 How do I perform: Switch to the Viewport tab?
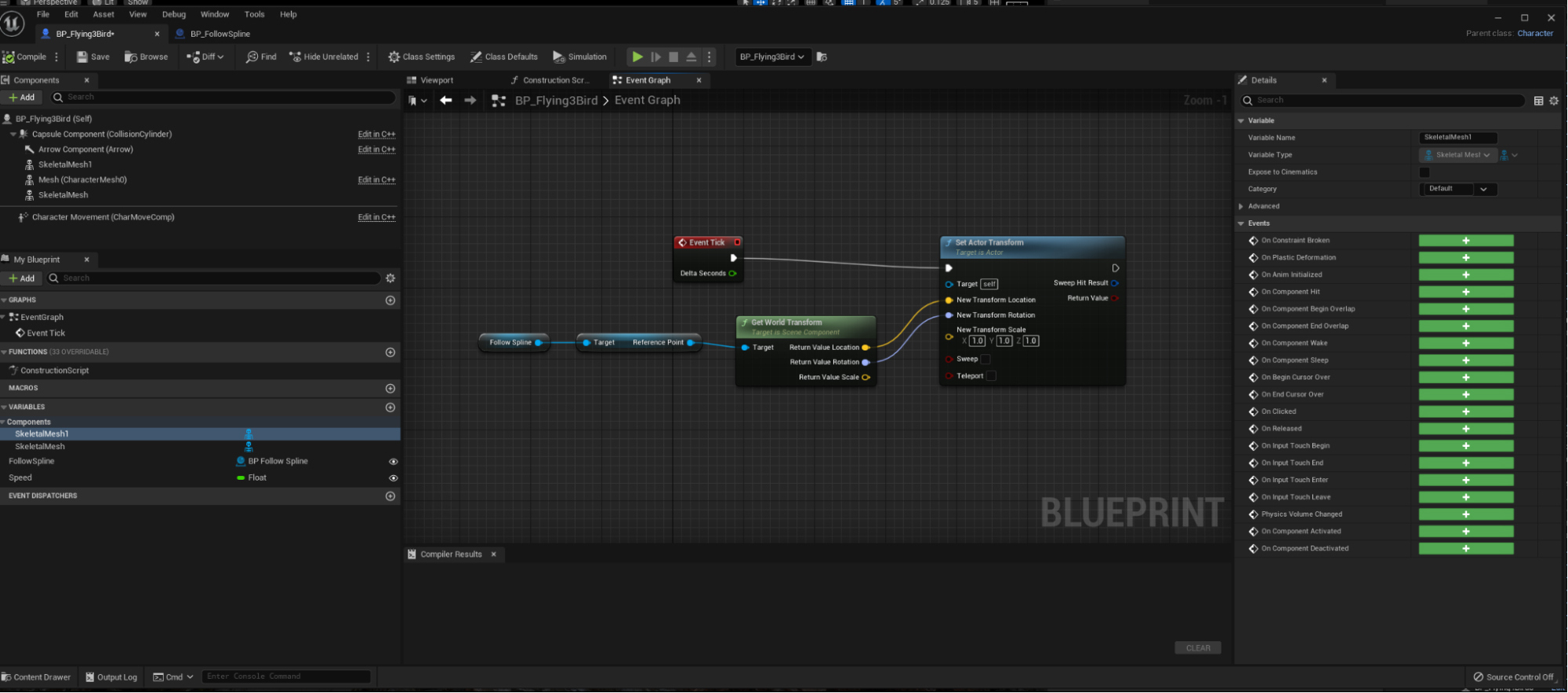pos(436,80)
